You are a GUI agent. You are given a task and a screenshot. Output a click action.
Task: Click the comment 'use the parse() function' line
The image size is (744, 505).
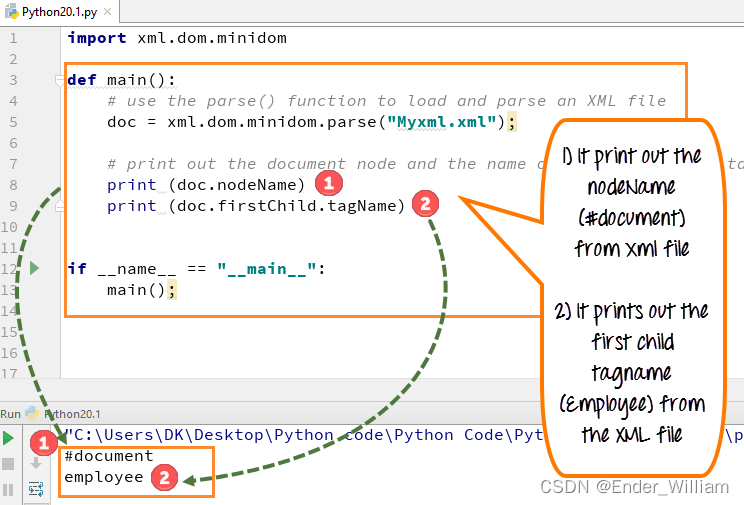point(387,101)
